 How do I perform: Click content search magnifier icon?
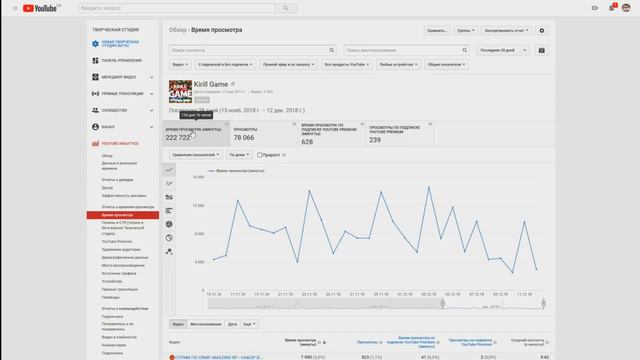click(x=331, y=50)
